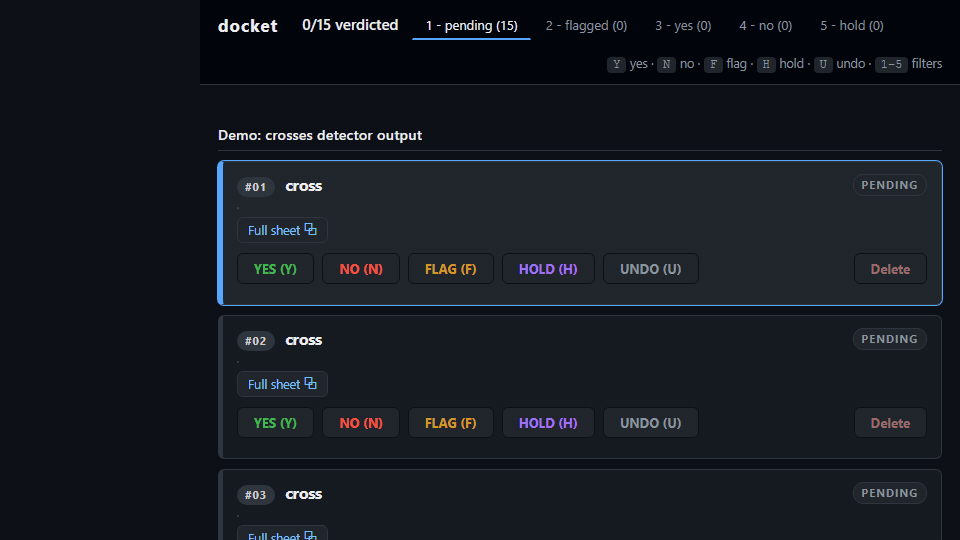This screenshot has width=960, height=540.
Task: Switch to the flagged (0) tab
Action: pos(587,26)
